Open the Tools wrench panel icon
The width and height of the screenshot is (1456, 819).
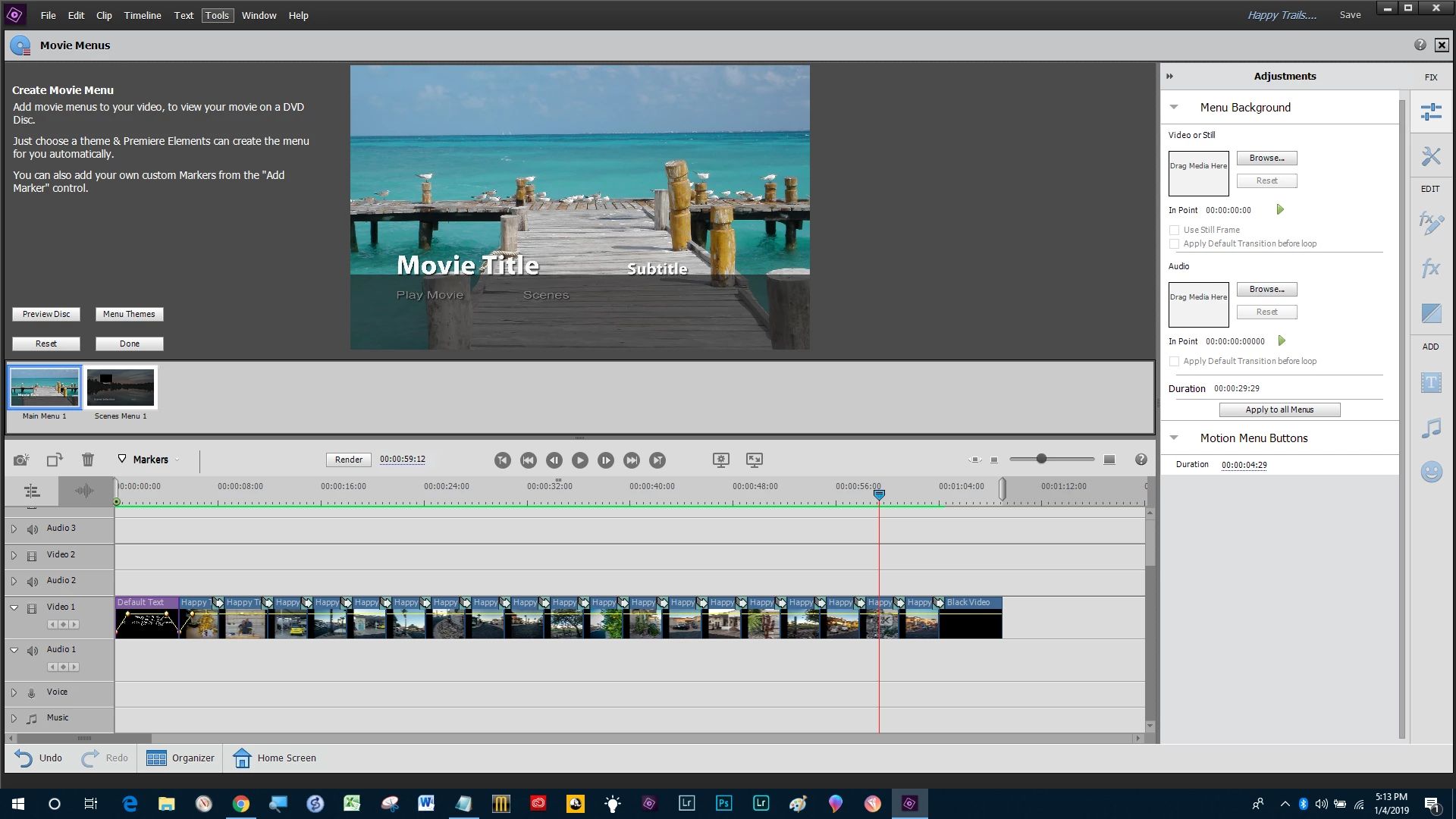pos(1431,157)
